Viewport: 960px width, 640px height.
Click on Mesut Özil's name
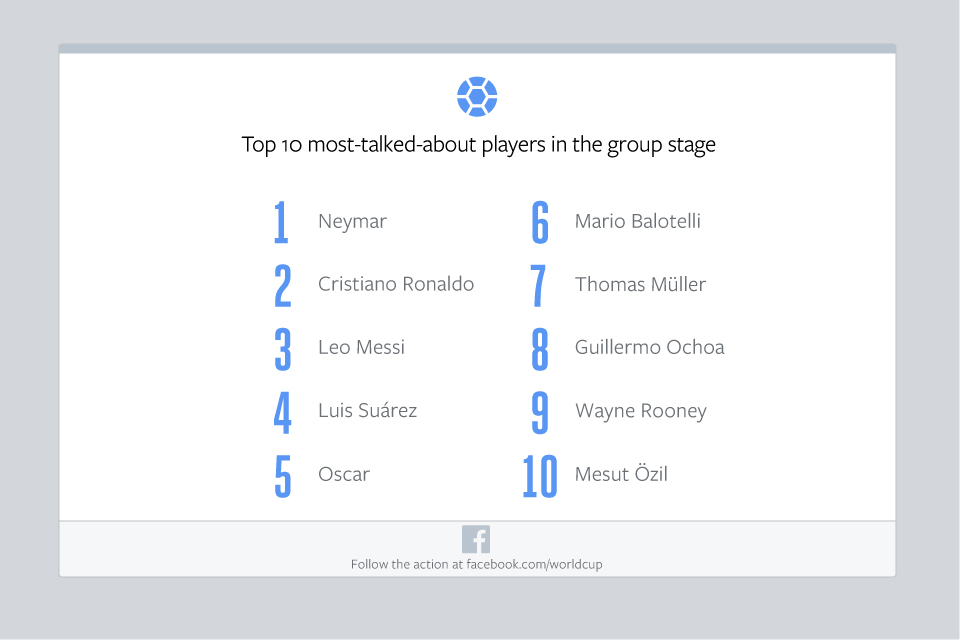pos(621,474)
